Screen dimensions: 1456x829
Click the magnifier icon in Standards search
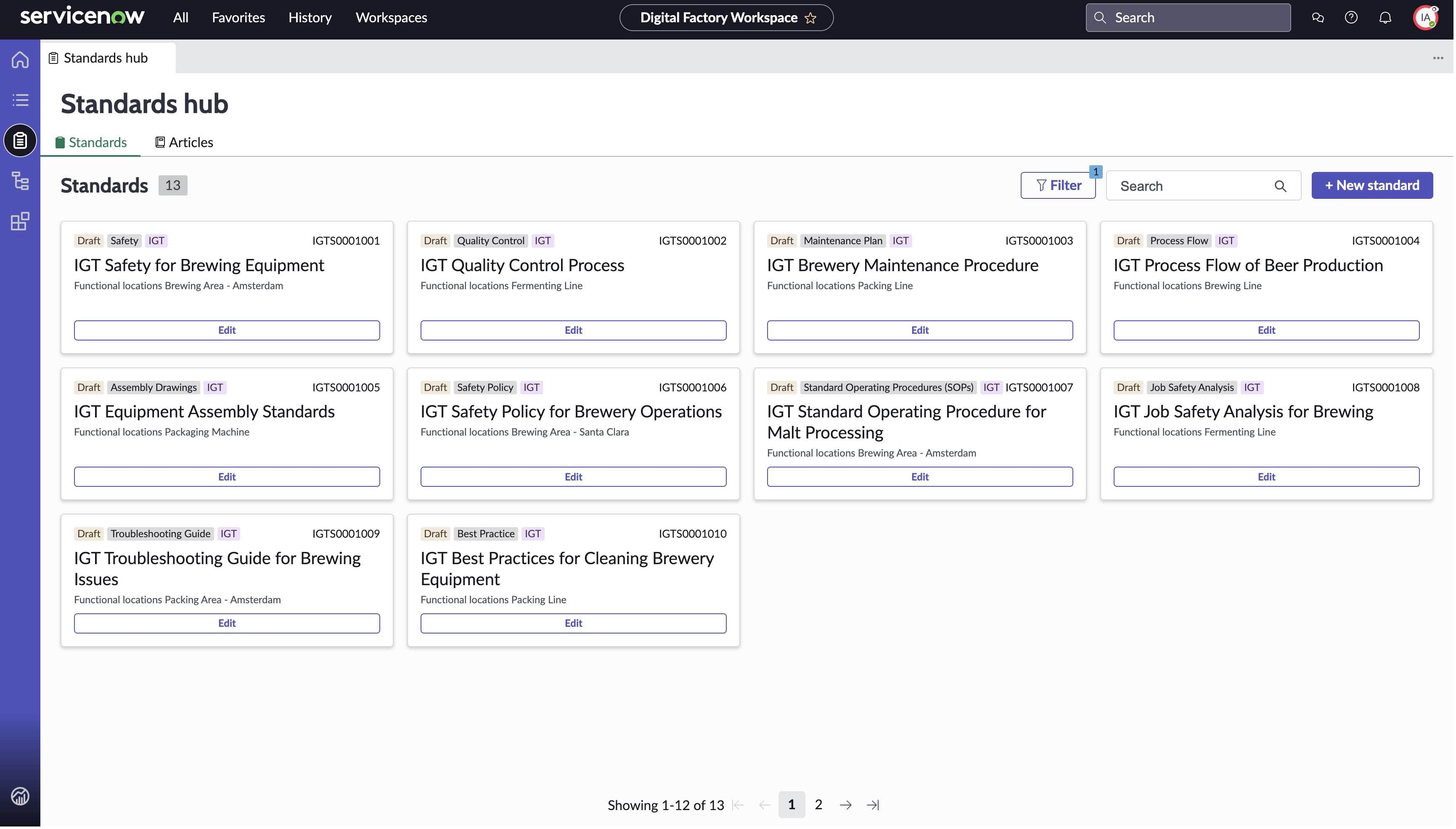[1280, 186]
